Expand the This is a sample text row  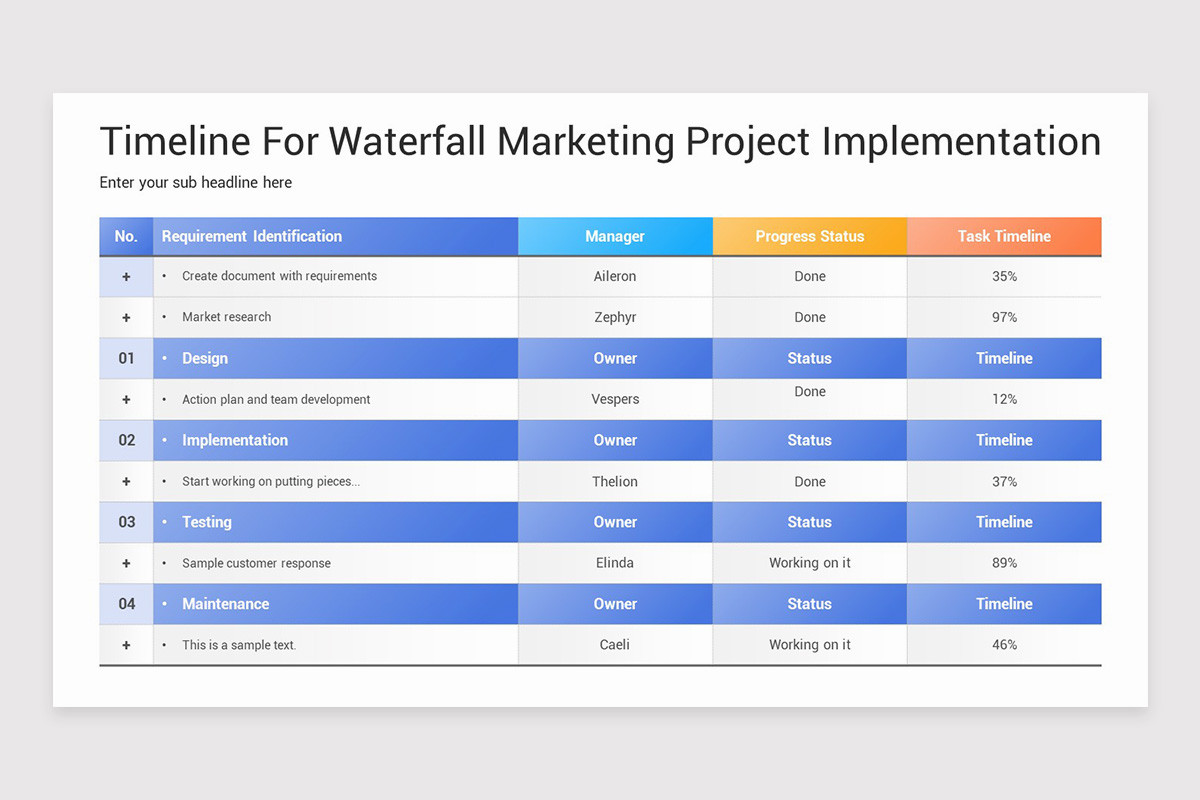pos(126,645)
